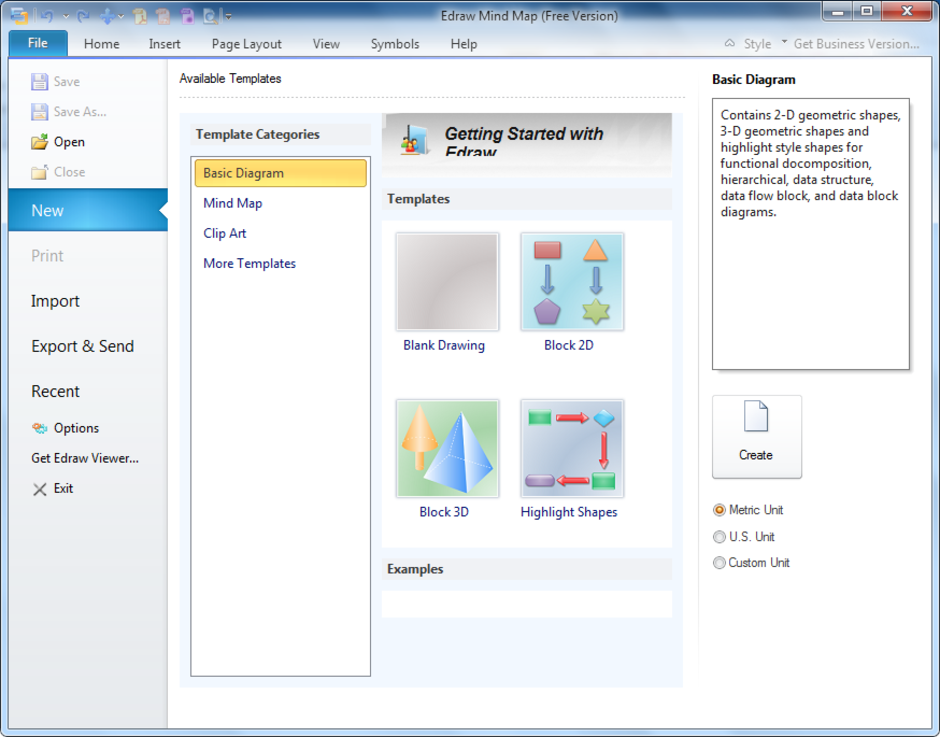
Task: Open Customize Quick Access Toolbar dropdown
Action: (x=228, y=17)
